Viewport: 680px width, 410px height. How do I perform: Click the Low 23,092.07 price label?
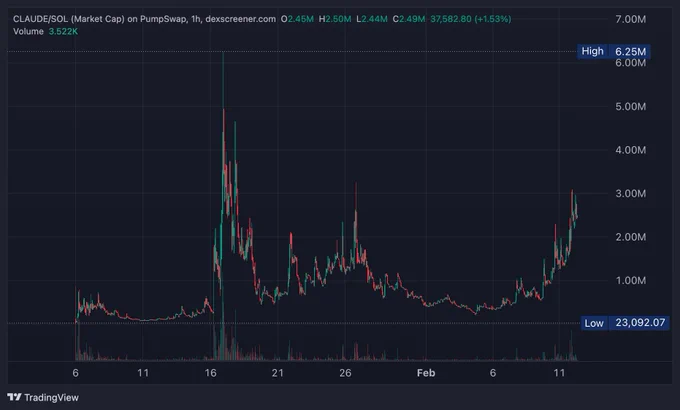pos(625,323)
